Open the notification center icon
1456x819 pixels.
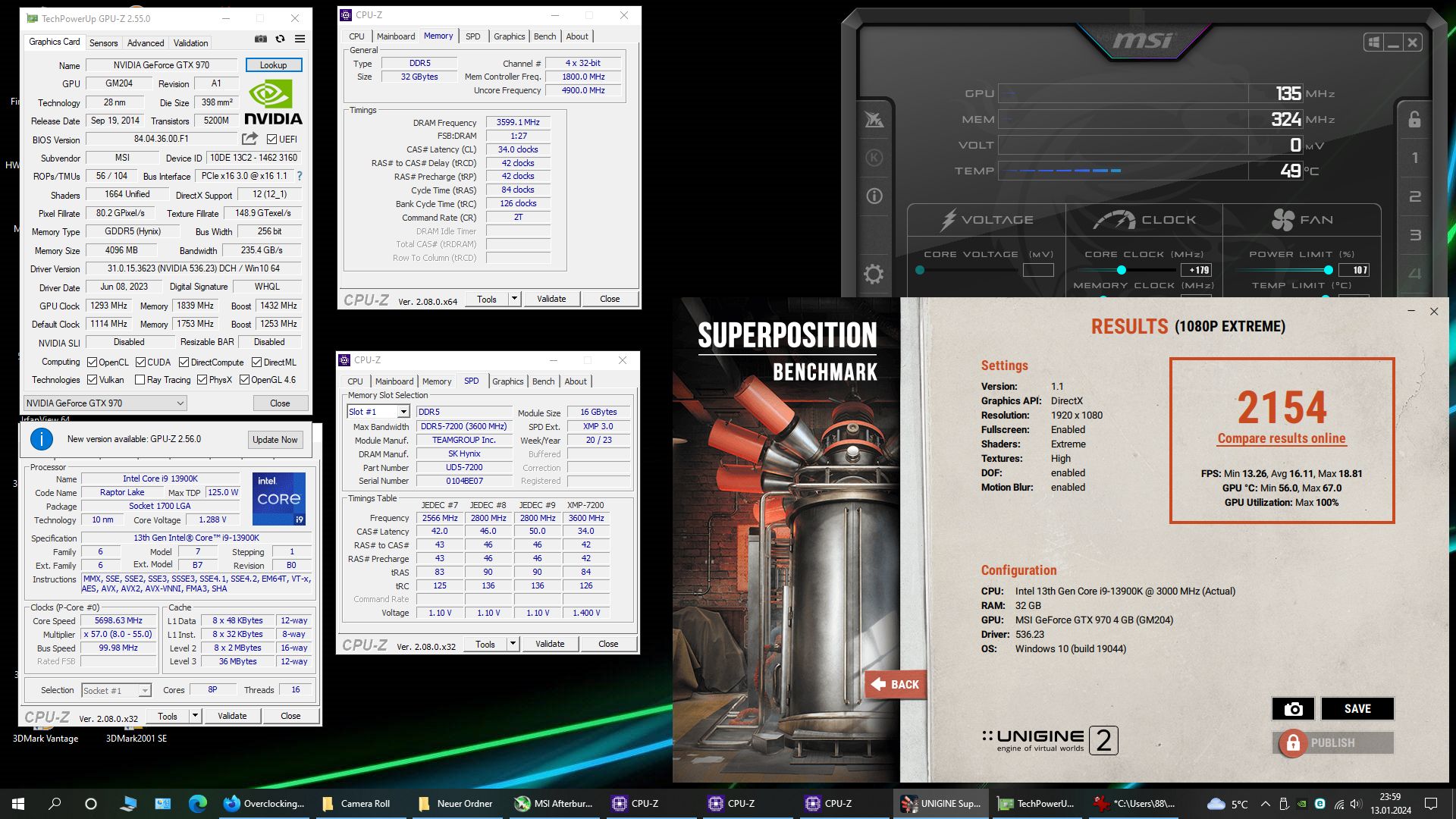click(x=1431, y=804)
